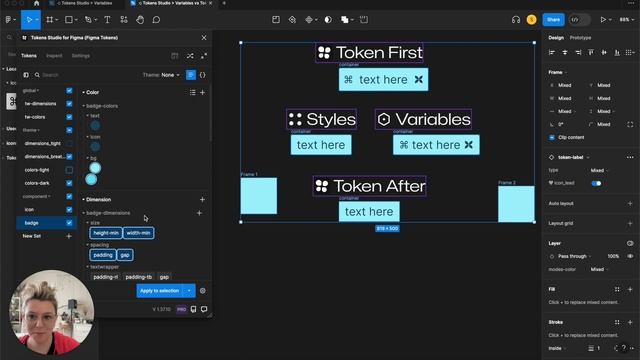
Task: Select the Pen tool
Action: [88, 20]
